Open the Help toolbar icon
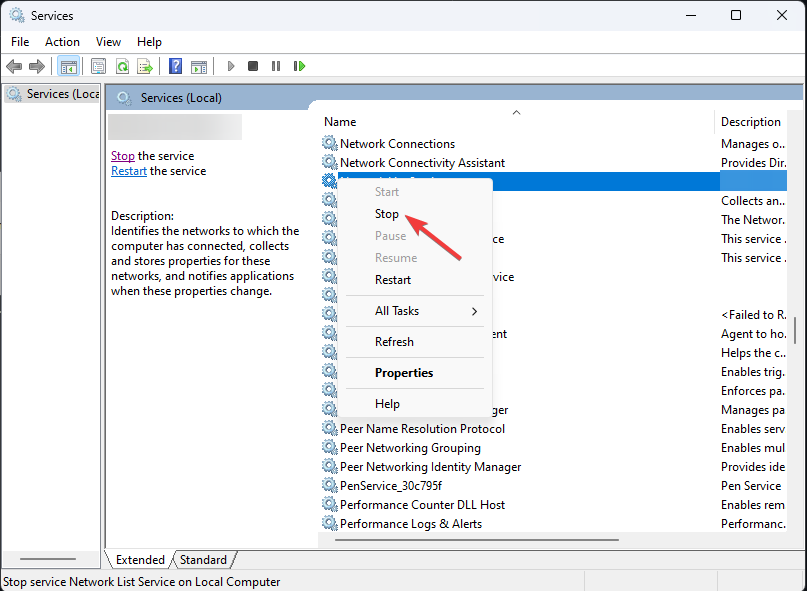The image size is (807, 591). click(x=176, y=66)
